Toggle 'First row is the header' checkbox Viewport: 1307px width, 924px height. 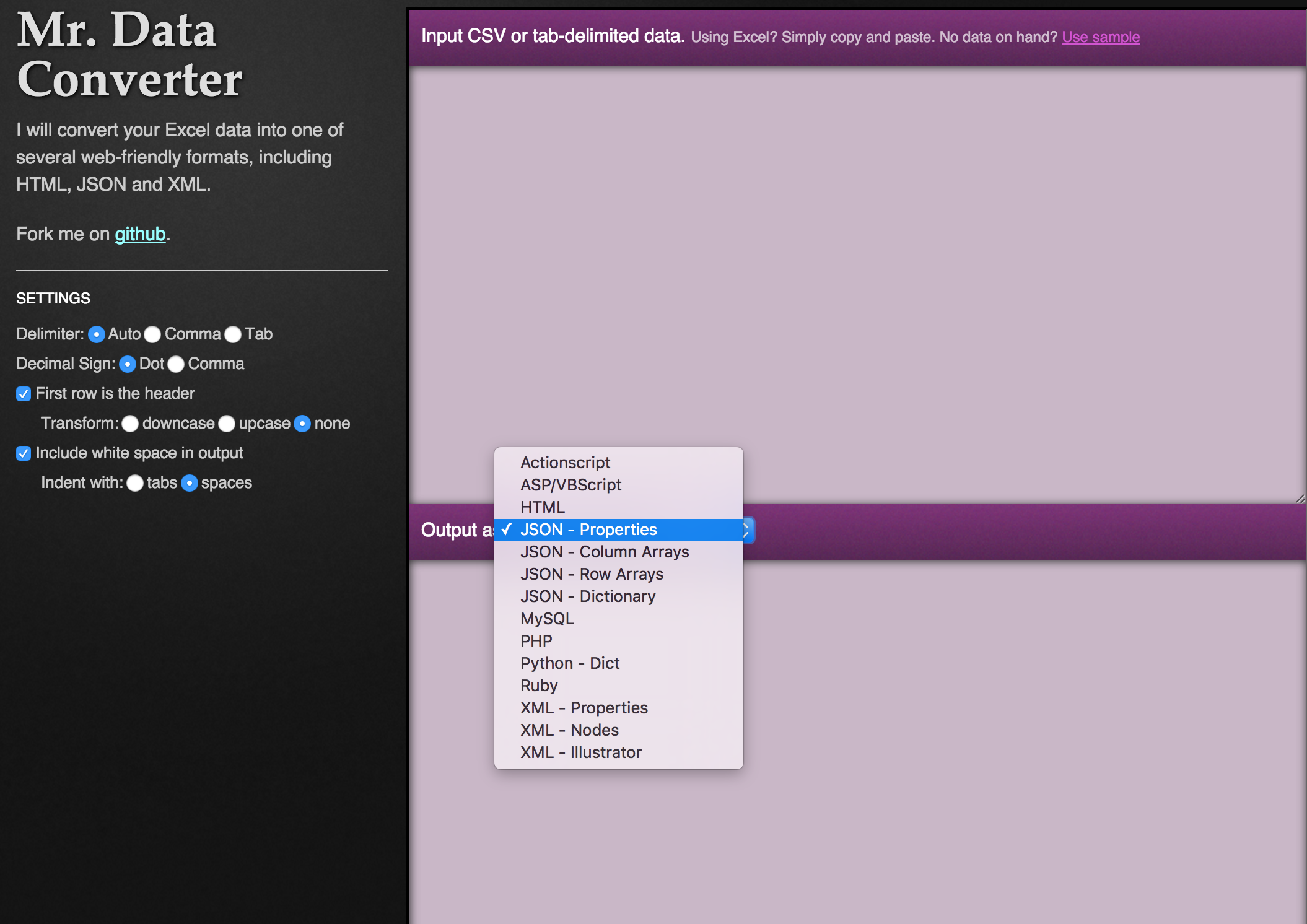pos(24,394)
